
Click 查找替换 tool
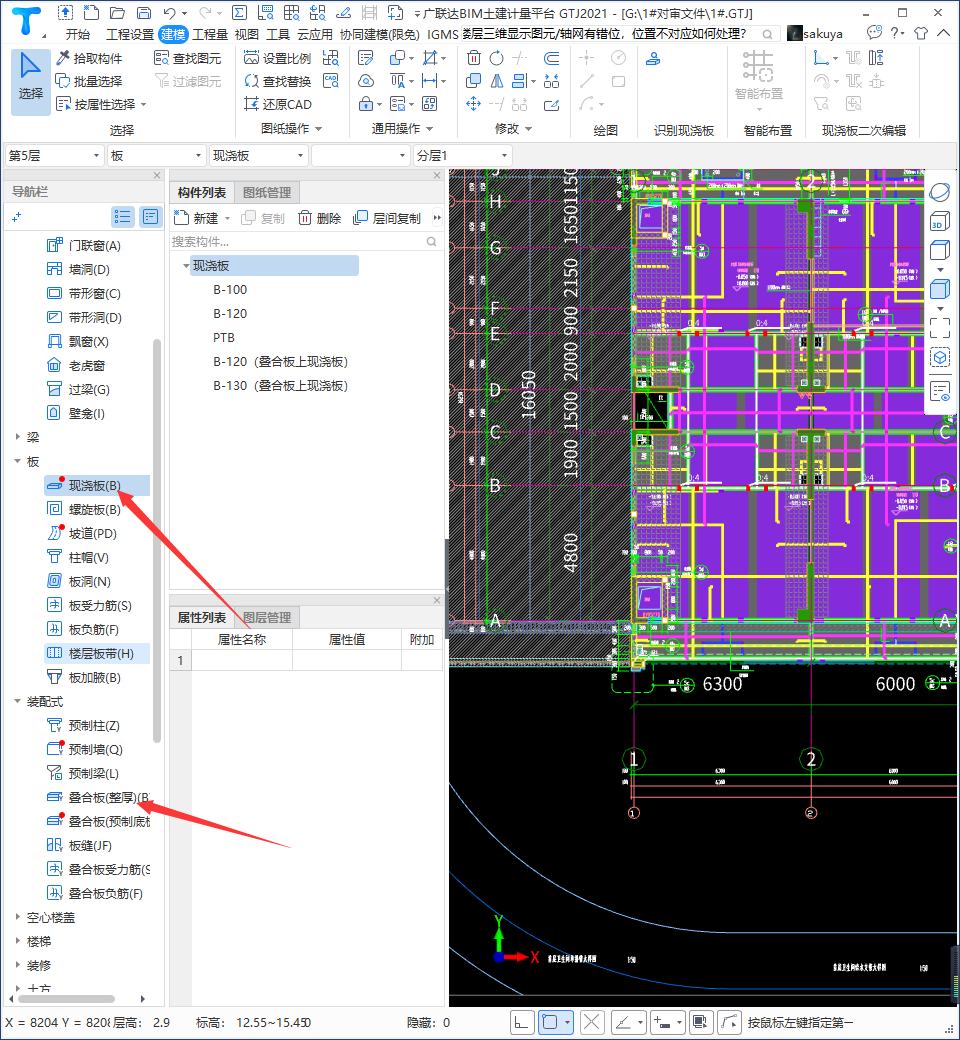(277, 81)
